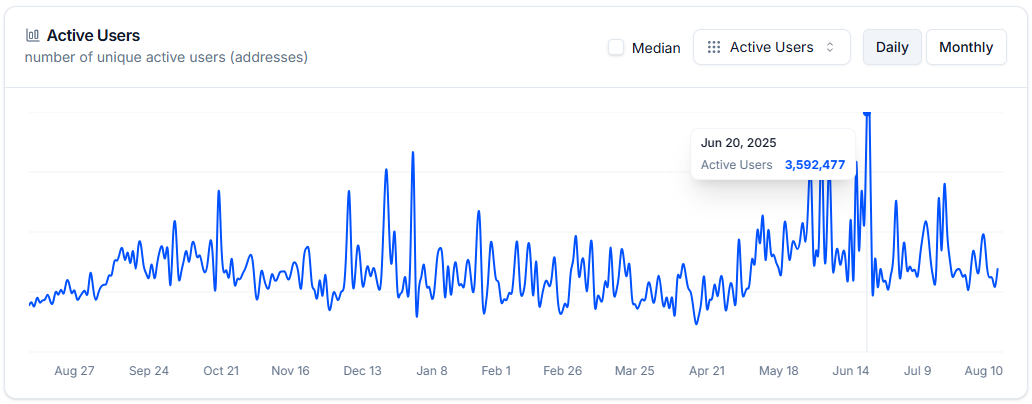This screenshot has height=404, width=1032.
Task: Click the Active Users chart heading
Action: (93, 35)
